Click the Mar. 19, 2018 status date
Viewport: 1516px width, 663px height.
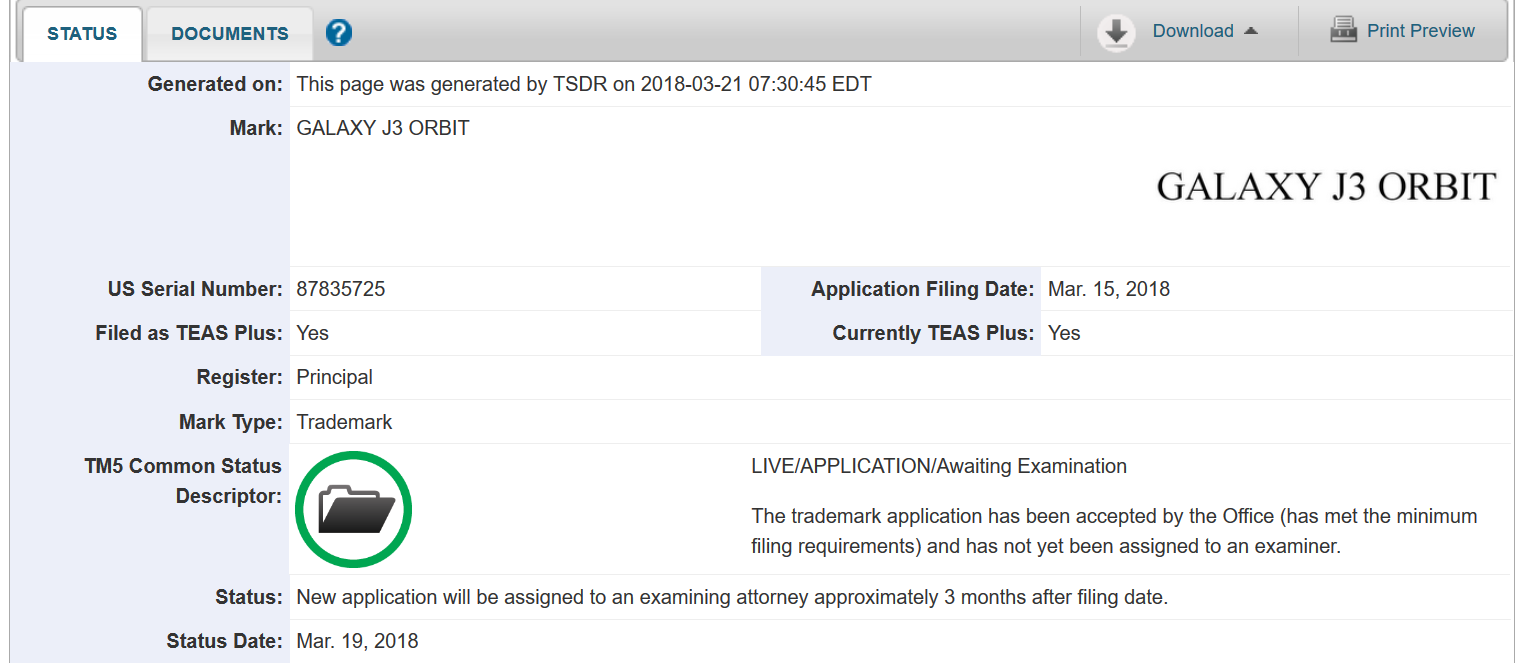pyautogui.click(x=357, y=641)
